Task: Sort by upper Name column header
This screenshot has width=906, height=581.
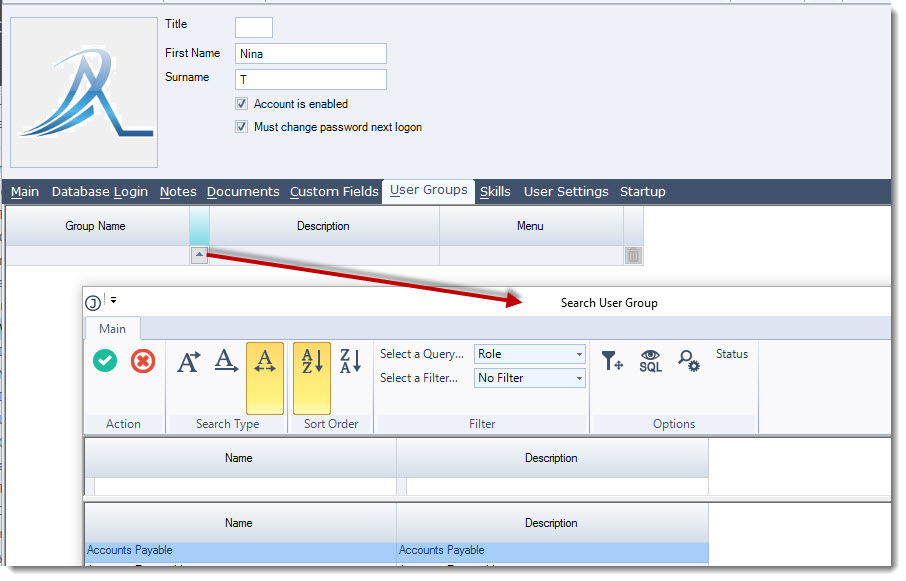Action: (240, 458)
